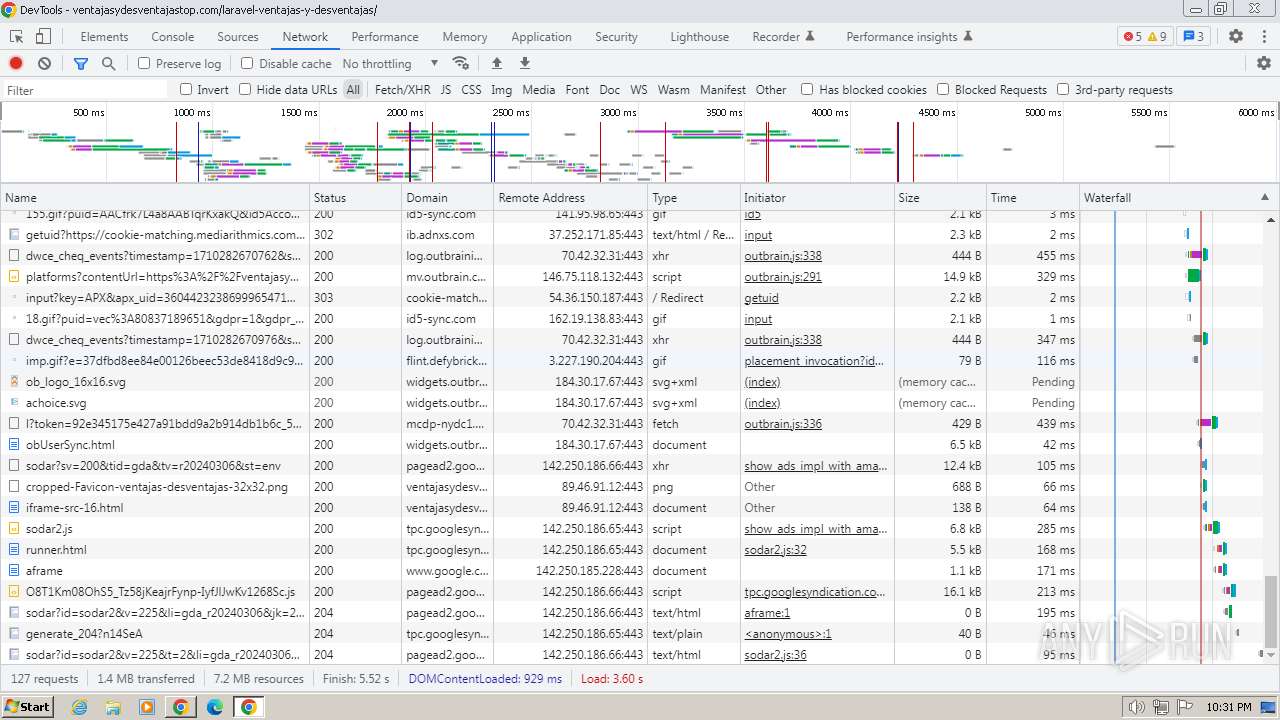The height and width of the screenshot is (720, 1280).
Task: Click vertical scrollbar thumb of request list
Action: click(x=1271, y=612)
